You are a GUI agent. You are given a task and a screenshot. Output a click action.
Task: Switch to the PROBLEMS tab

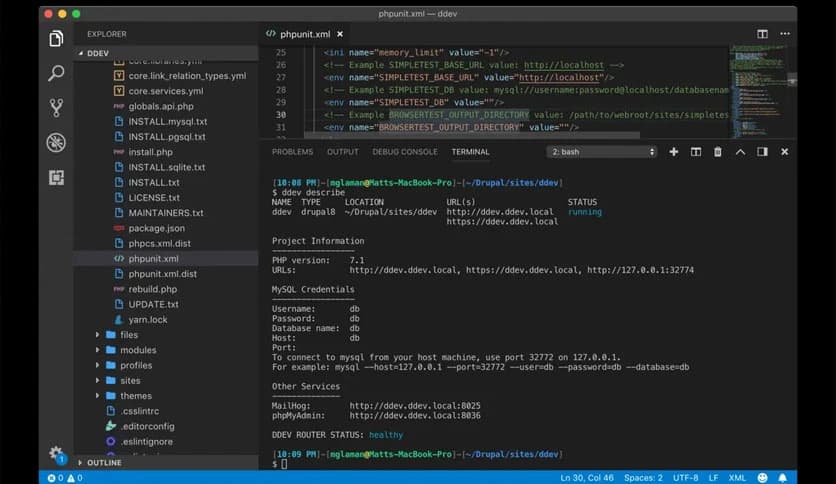click(x=292, y=152)
